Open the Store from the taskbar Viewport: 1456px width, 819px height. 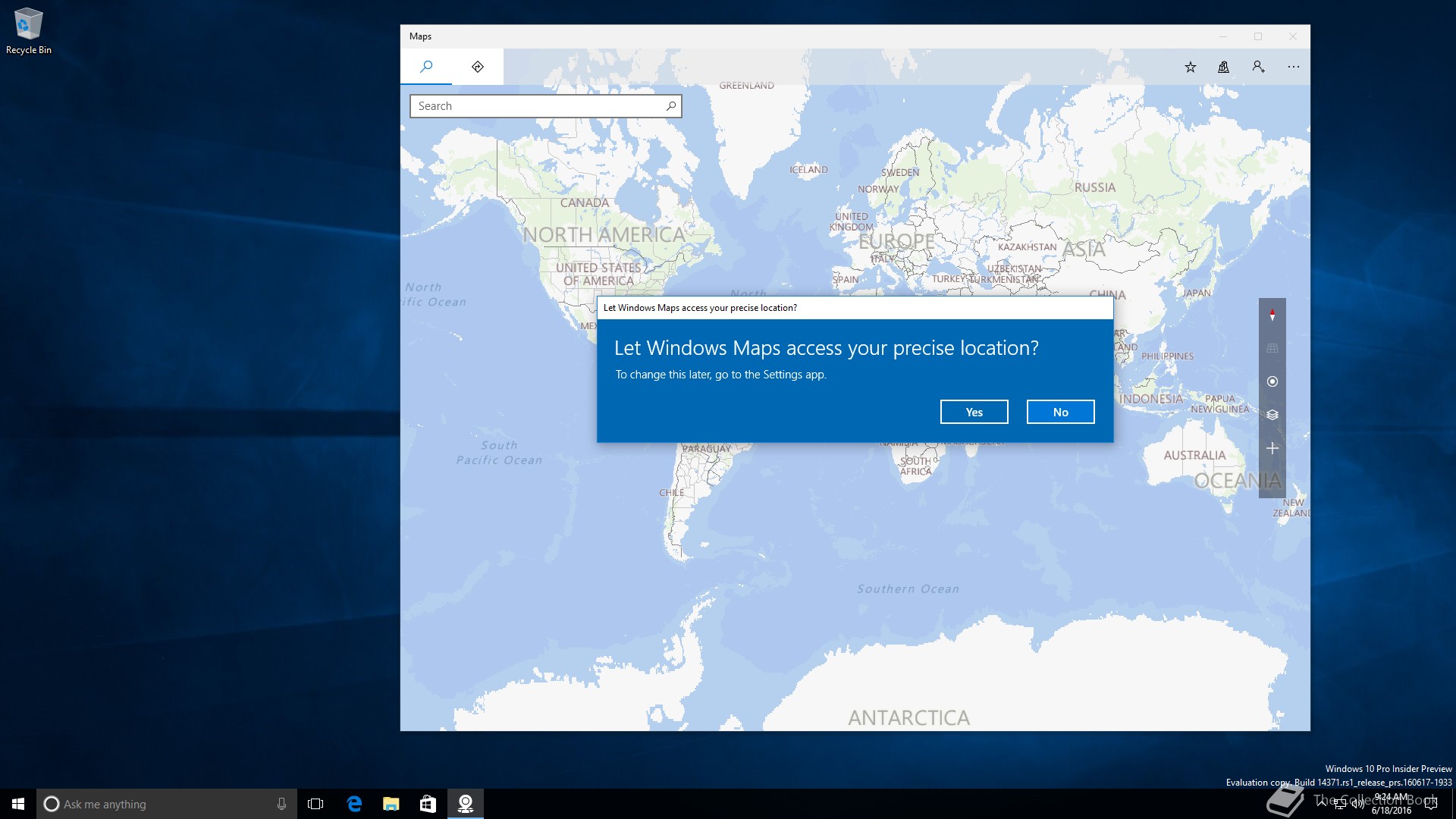click(428, 804)
